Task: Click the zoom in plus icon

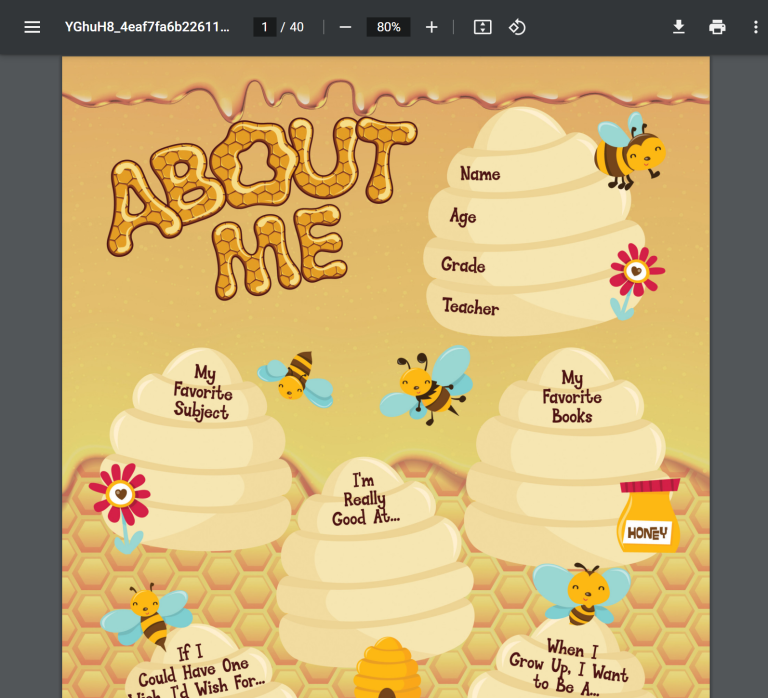Action: (x=431, y=27)
